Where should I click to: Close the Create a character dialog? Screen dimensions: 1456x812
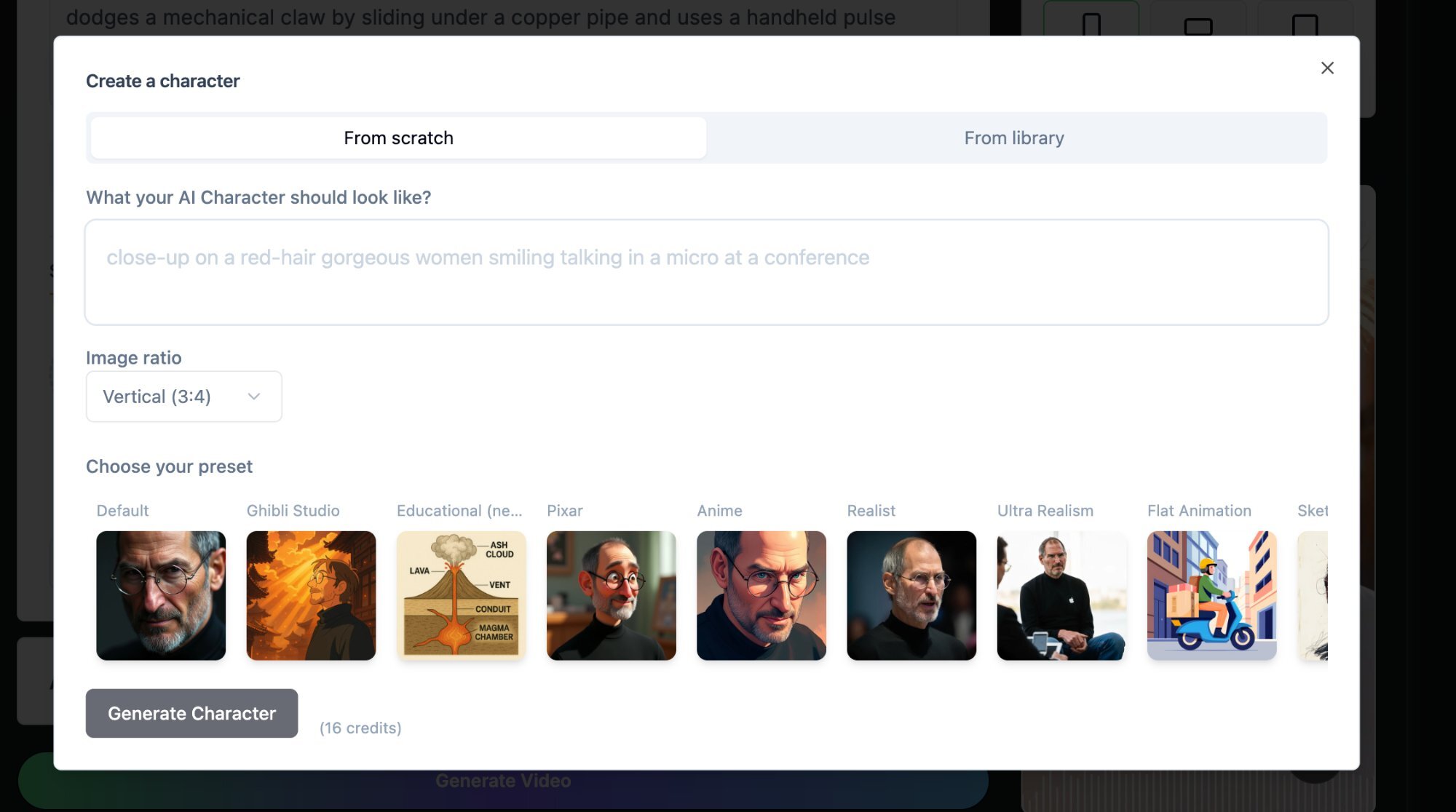tap(1327, 68)
